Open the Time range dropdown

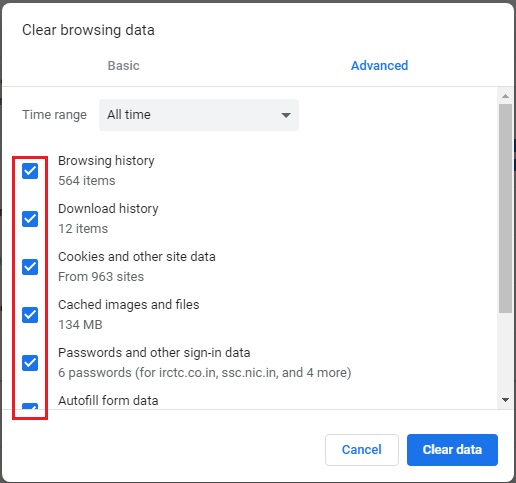pos(199,115)
